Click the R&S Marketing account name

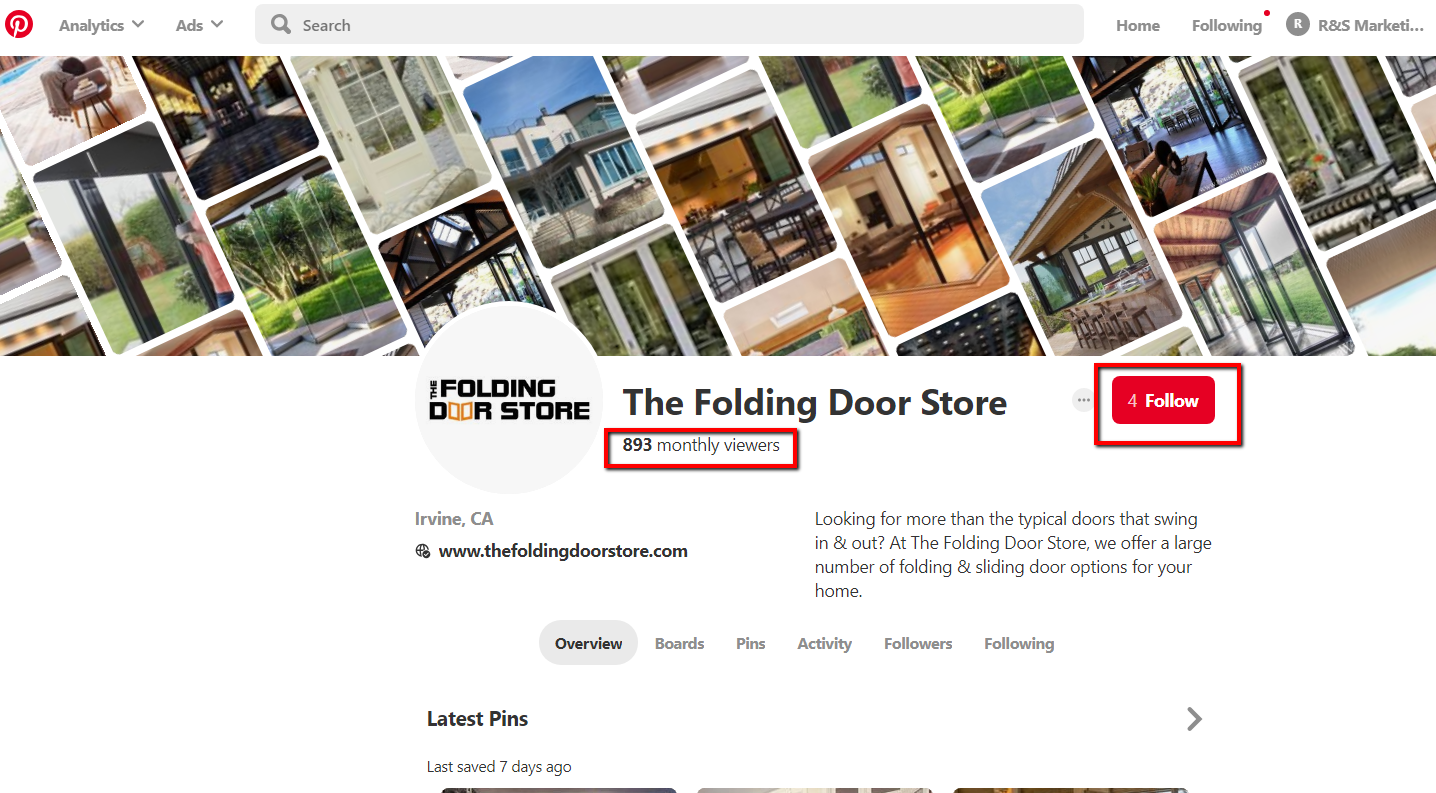(1370, 25)
